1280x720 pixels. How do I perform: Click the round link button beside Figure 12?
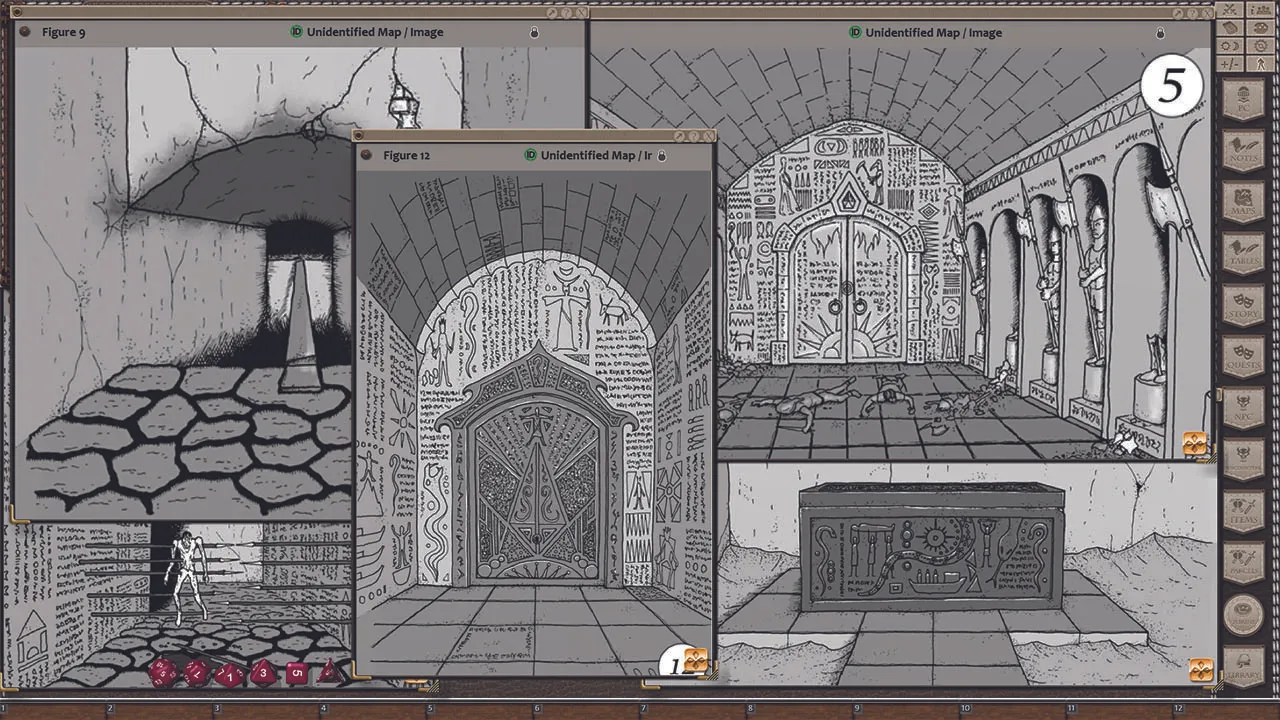366,155
